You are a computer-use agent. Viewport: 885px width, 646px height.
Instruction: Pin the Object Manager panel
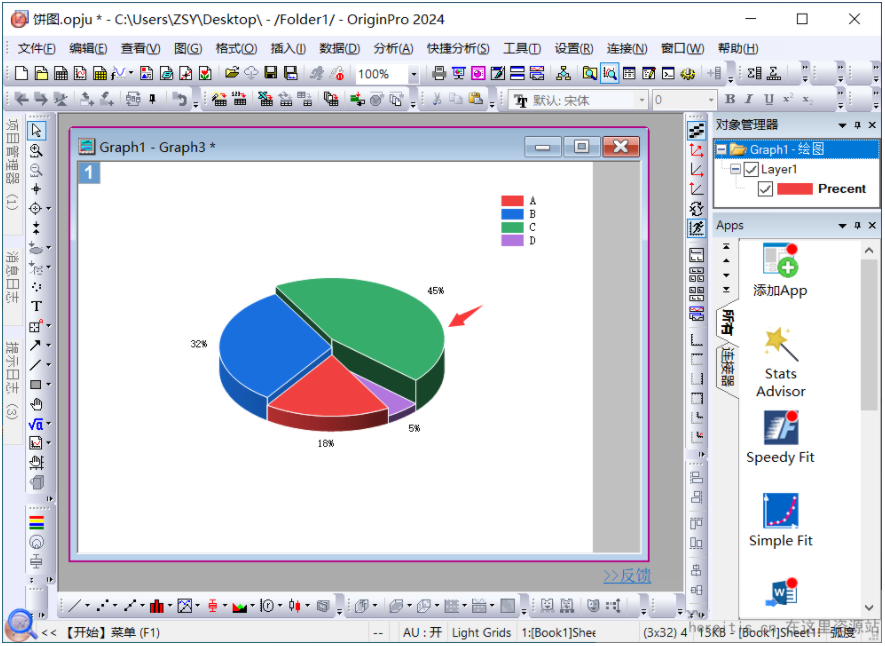click(857, 125)
